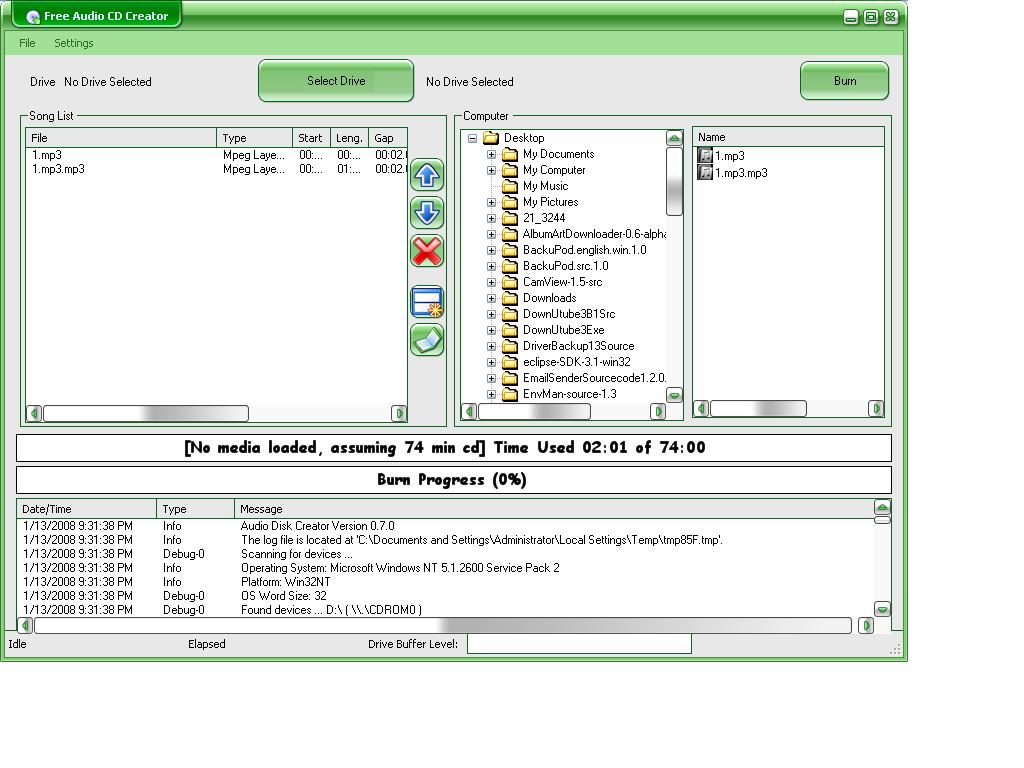Expand the BackuPod.english.win.1.0 folder

click(491, 250)
